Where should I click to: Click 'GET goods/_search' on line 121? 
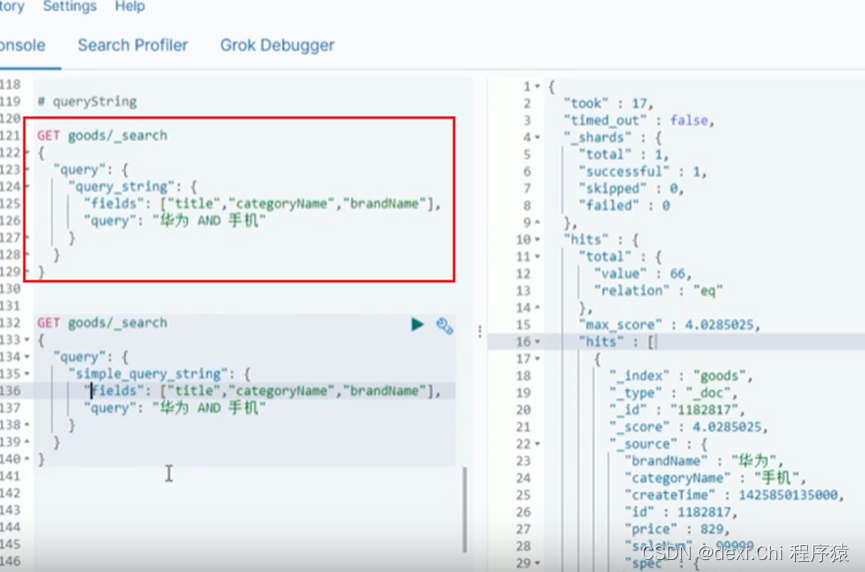point(102,136)
